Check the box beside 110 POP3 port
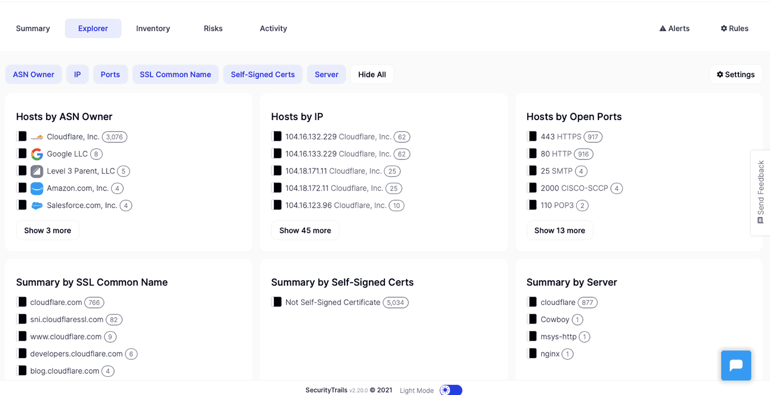The height and width of the screenshot is (395, 770). [532, 205]
